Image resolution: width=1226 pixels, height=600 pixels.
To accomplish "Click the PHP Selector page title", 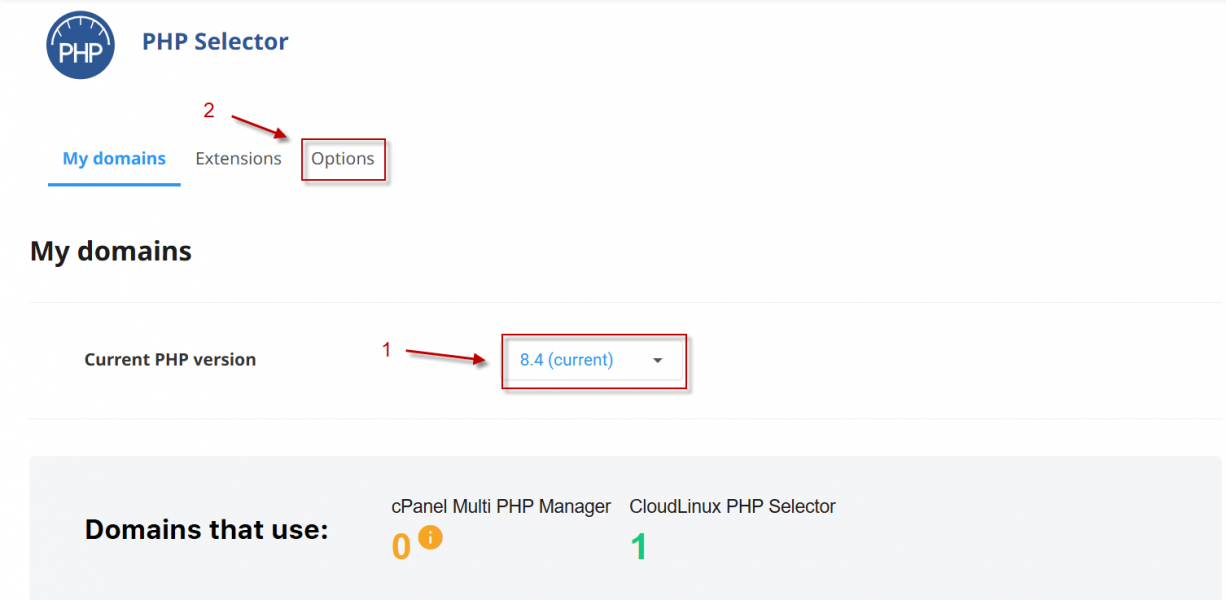I will [x=215, y=42].
